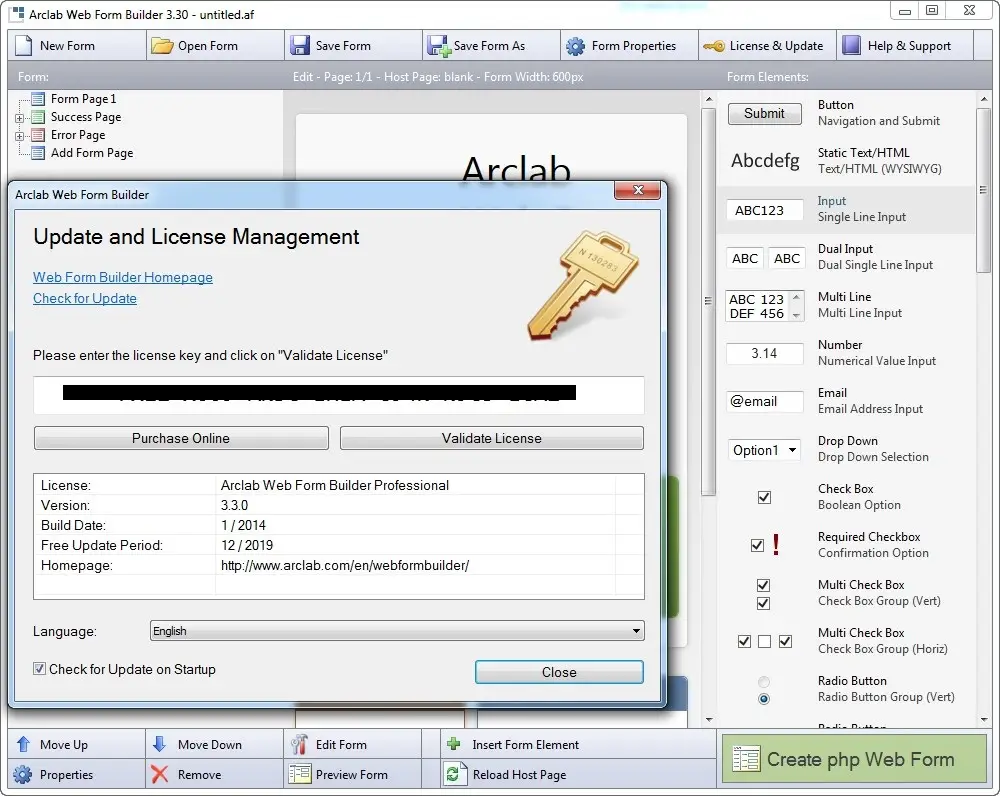The width and height of the screenshot is (1000, 796).
Task: Click the Move Down arrow icon
Action: pos(159,744)
